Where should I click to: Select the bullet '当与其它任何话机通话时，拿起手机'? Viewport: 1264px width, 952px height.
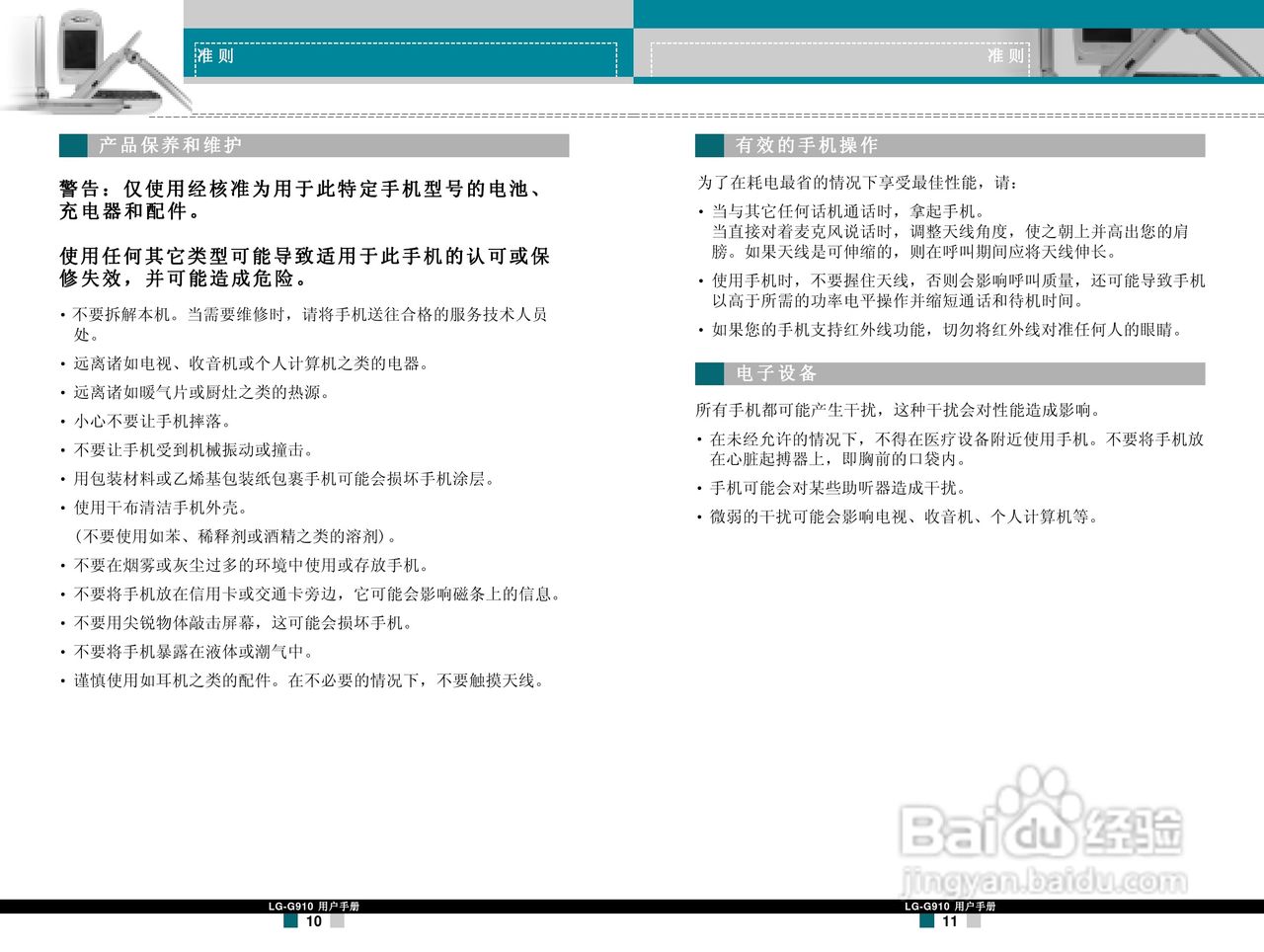[x=842, y=211]
